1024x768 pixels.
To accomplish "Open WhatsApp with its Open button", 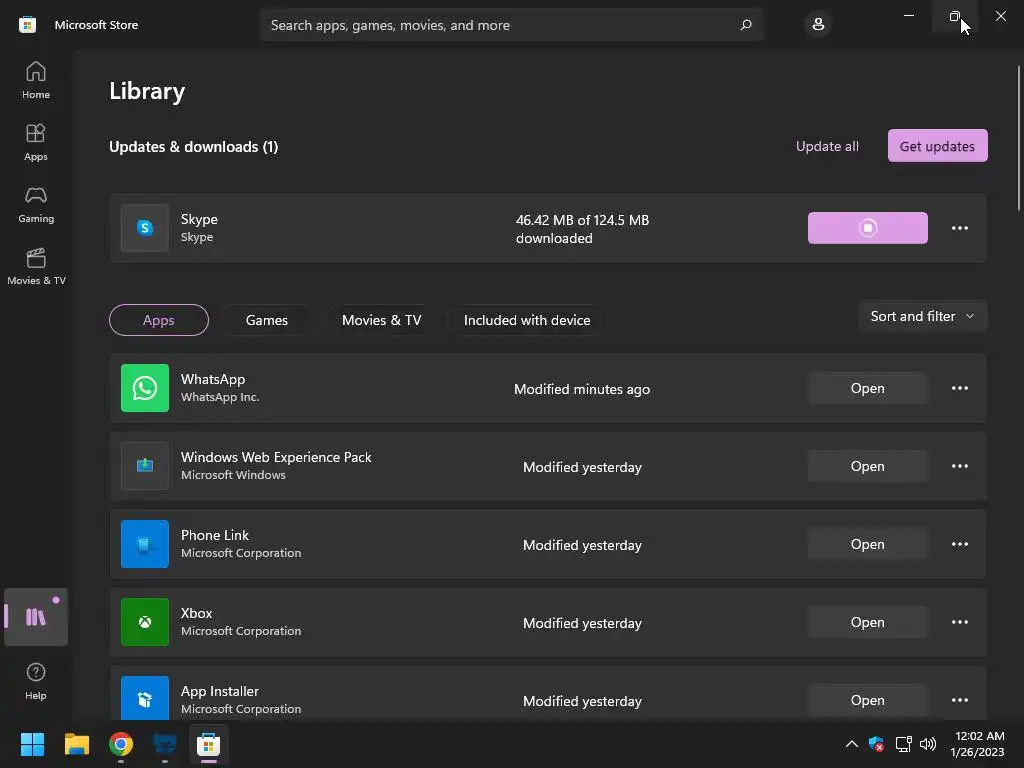I will pyautogui.click(x=867, y=388).
